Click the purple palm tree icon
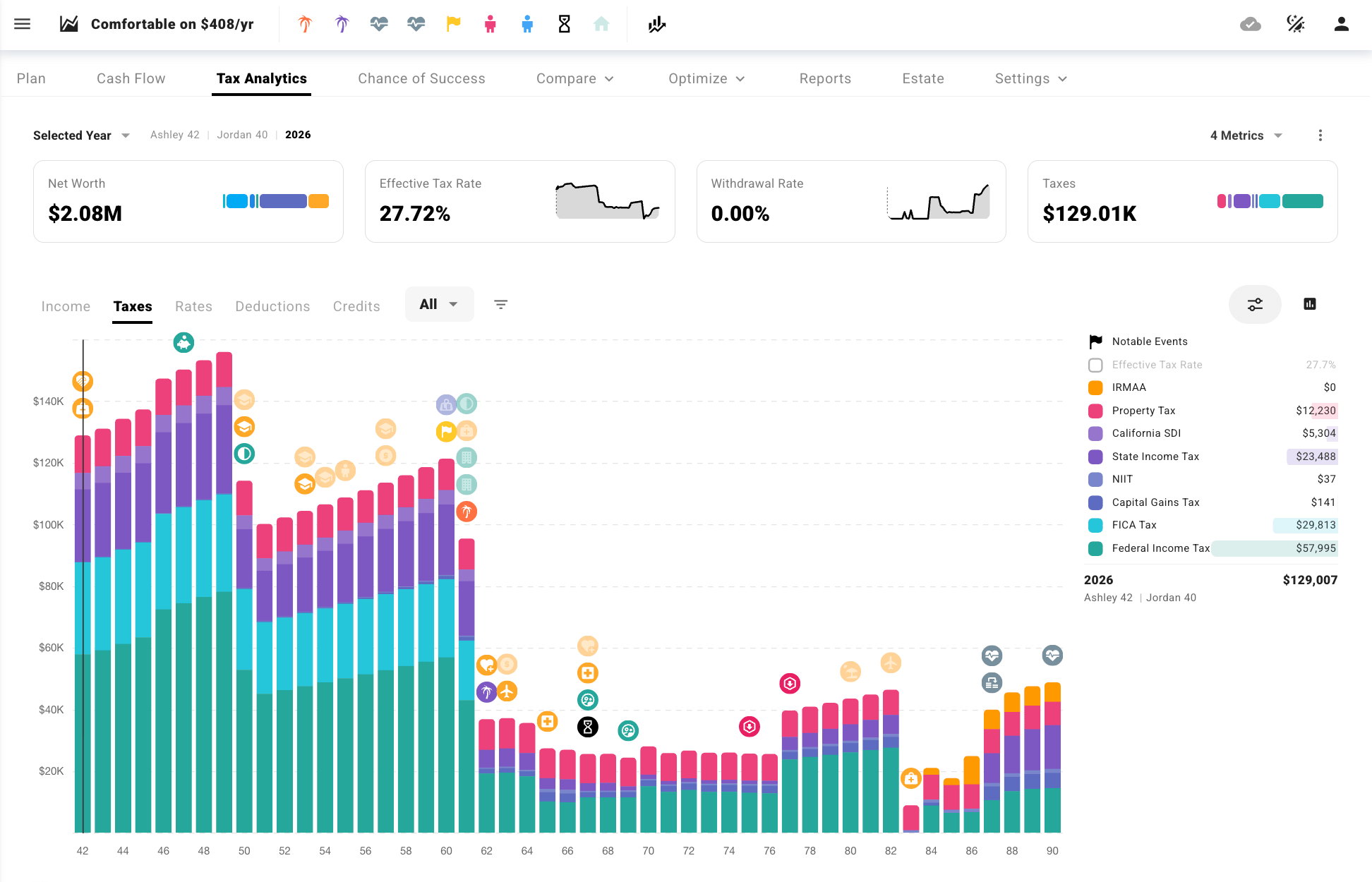The height and width of the screenshot is (882, 1372). (342, 24)
